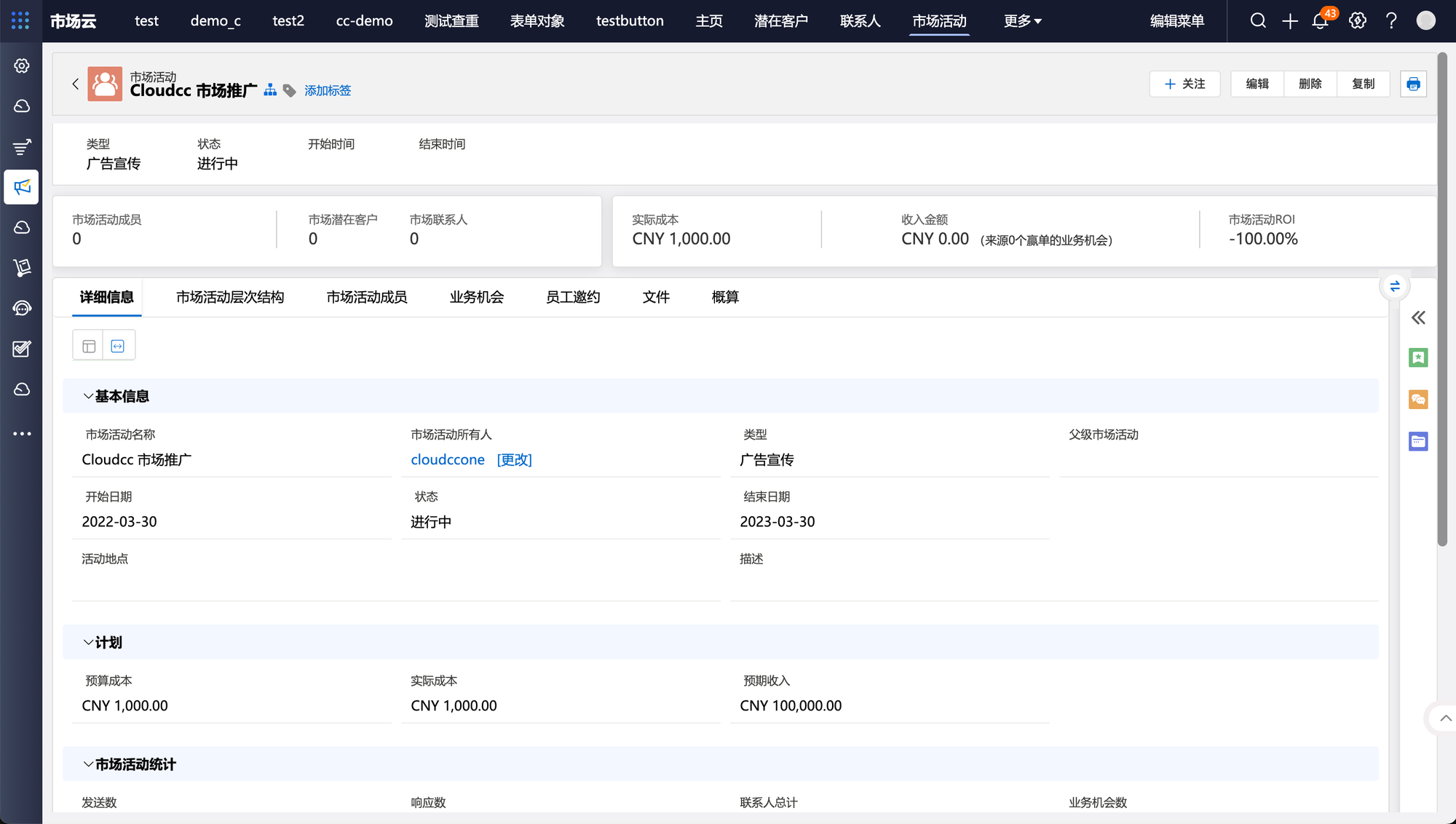Click the print icon button
Viewport: 1456px width, 824px height.
(x=1413, y=84)
